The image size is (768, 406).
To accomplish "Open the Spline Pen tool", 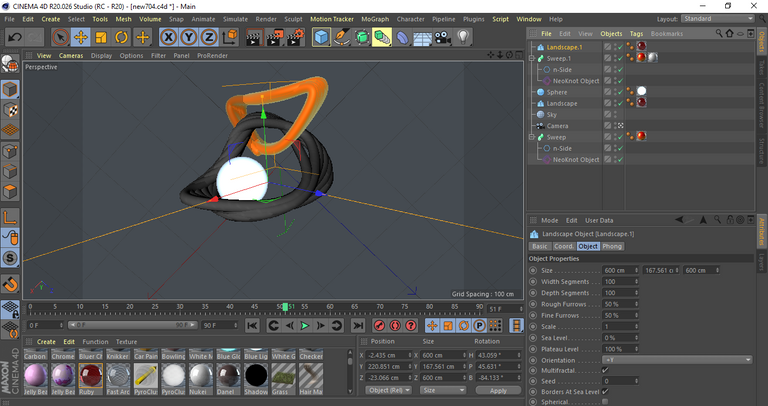I will click(x=341, y=37).
